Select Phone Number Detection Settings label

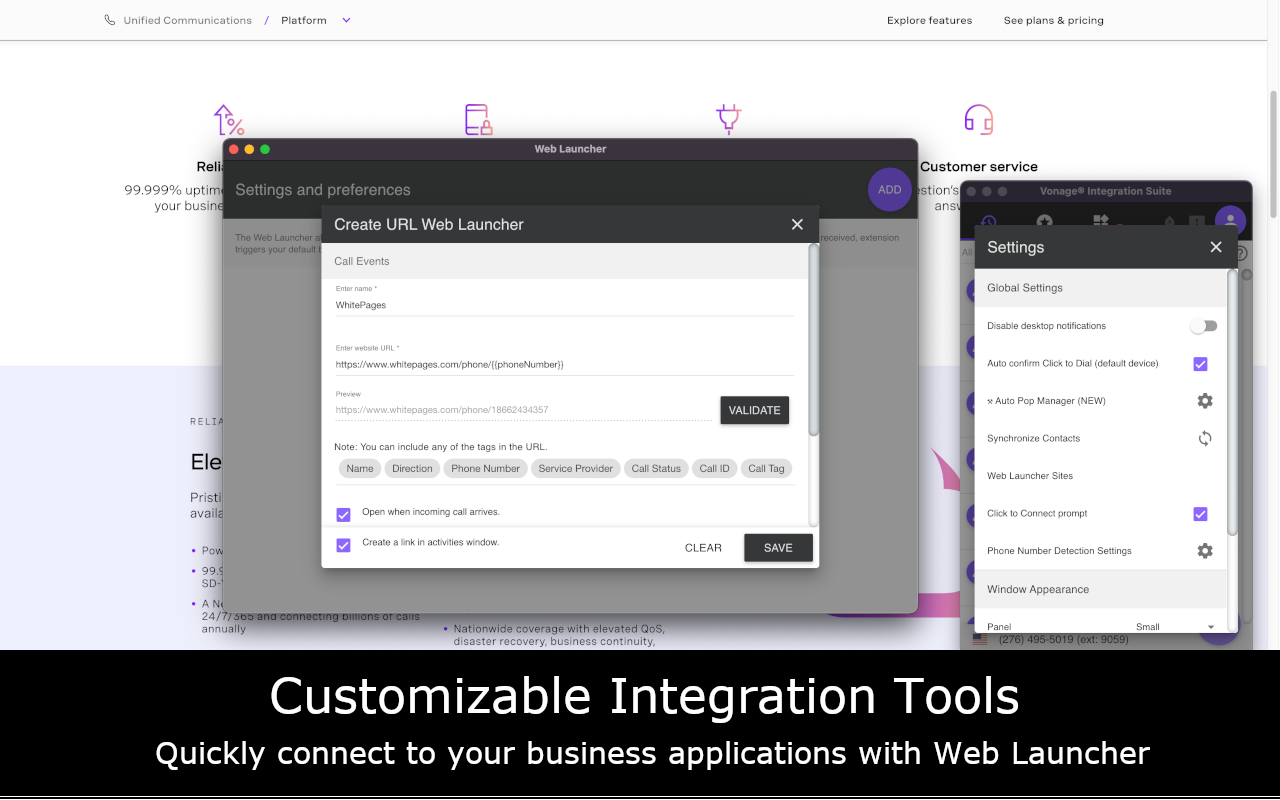click(x=1059, y=551)
